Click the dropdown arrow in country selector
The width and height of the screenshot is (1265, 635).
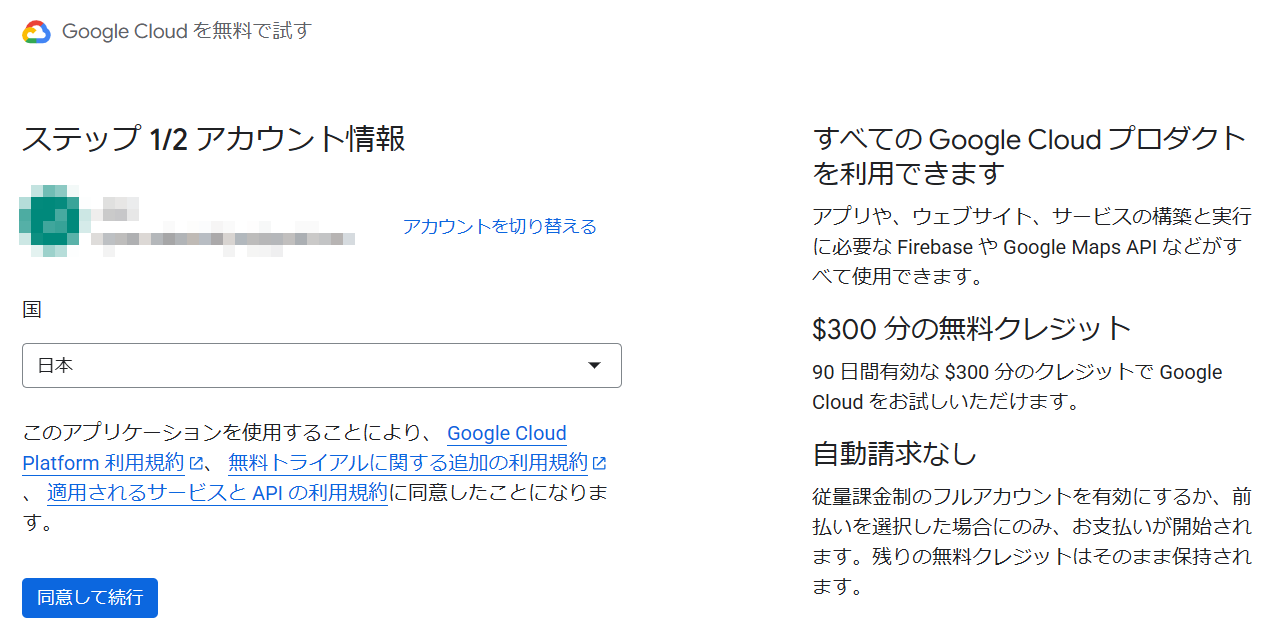594,366
